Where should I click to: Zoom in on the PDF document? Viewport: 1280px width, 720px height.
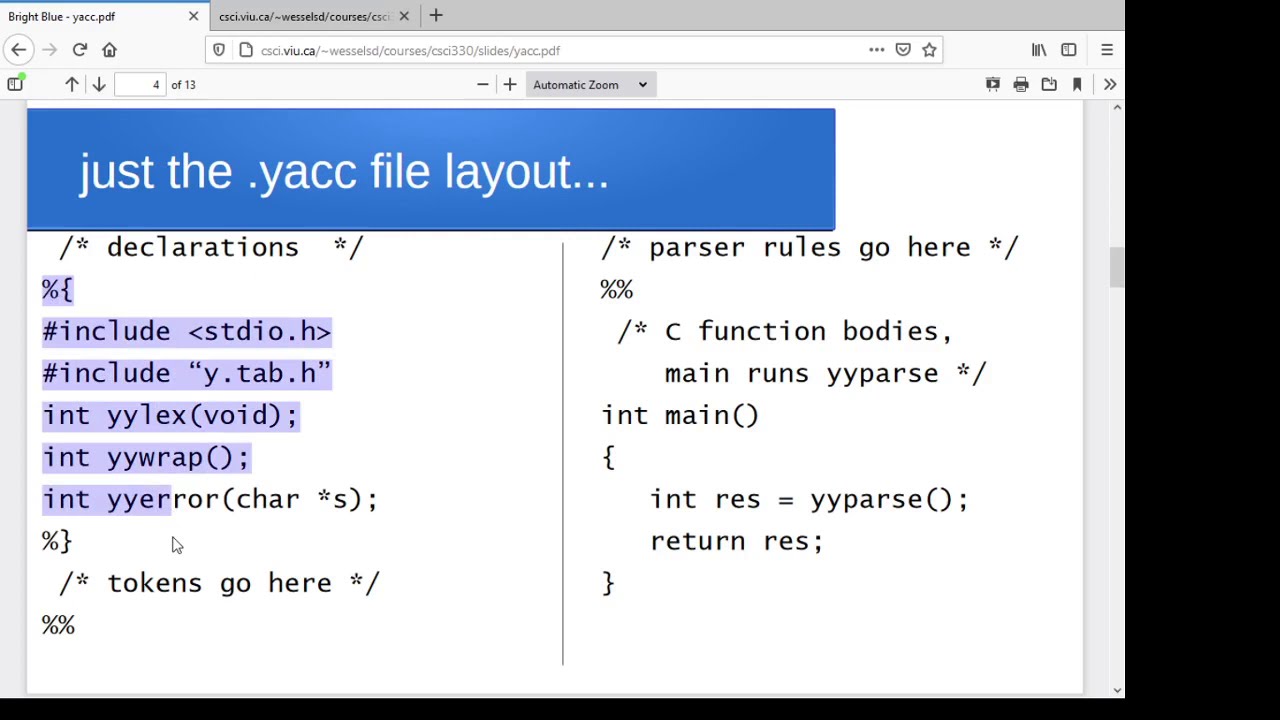click(510, 85)
